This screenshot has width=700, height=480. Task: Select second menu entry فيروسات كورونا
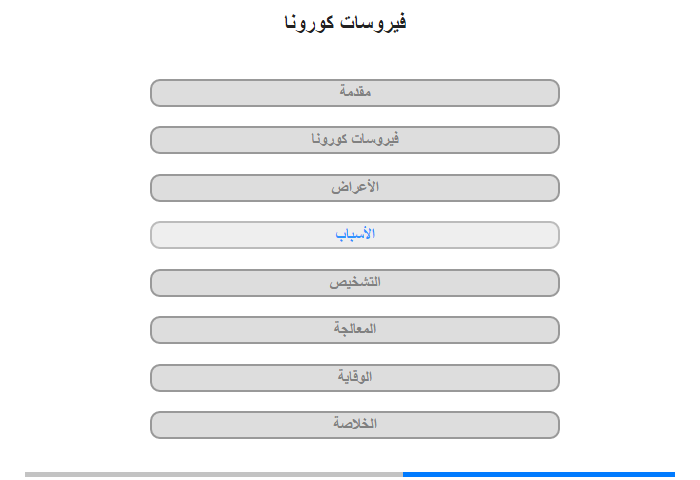coord(354,140)
